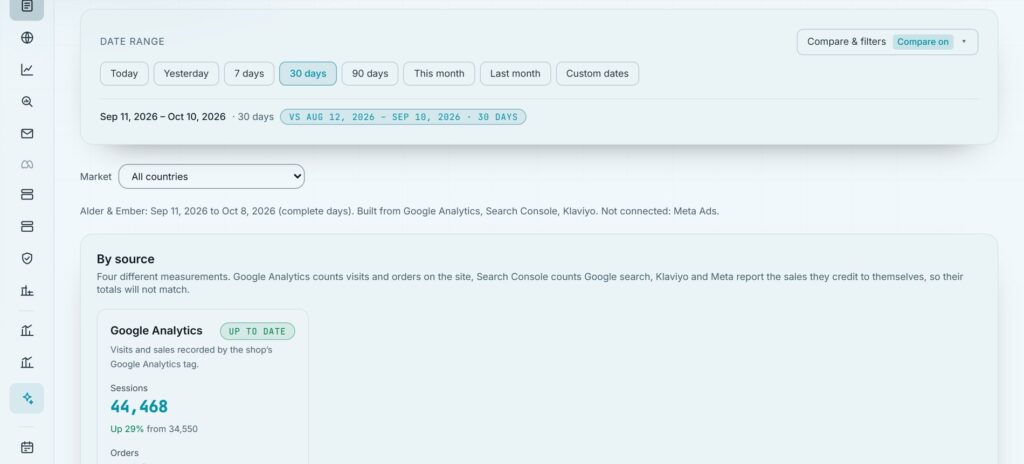Click the 44,468 sessions value

pos(139,406)
